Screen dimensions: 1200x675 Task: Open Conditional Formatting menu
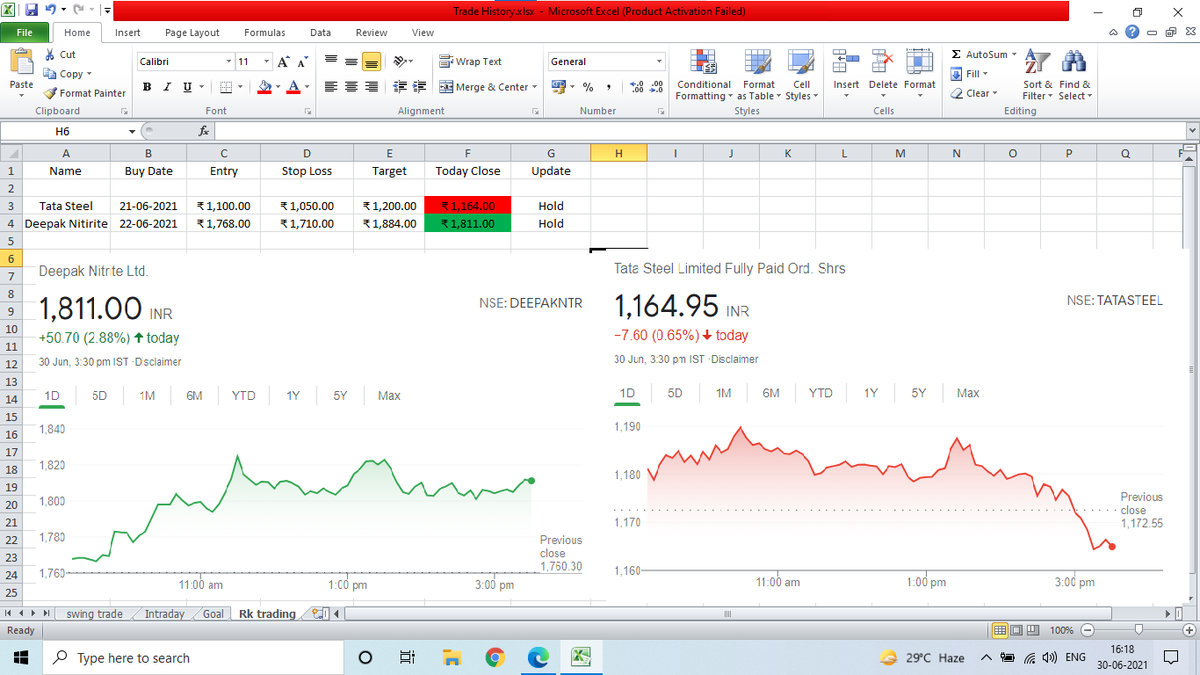[x=704, y=75]
